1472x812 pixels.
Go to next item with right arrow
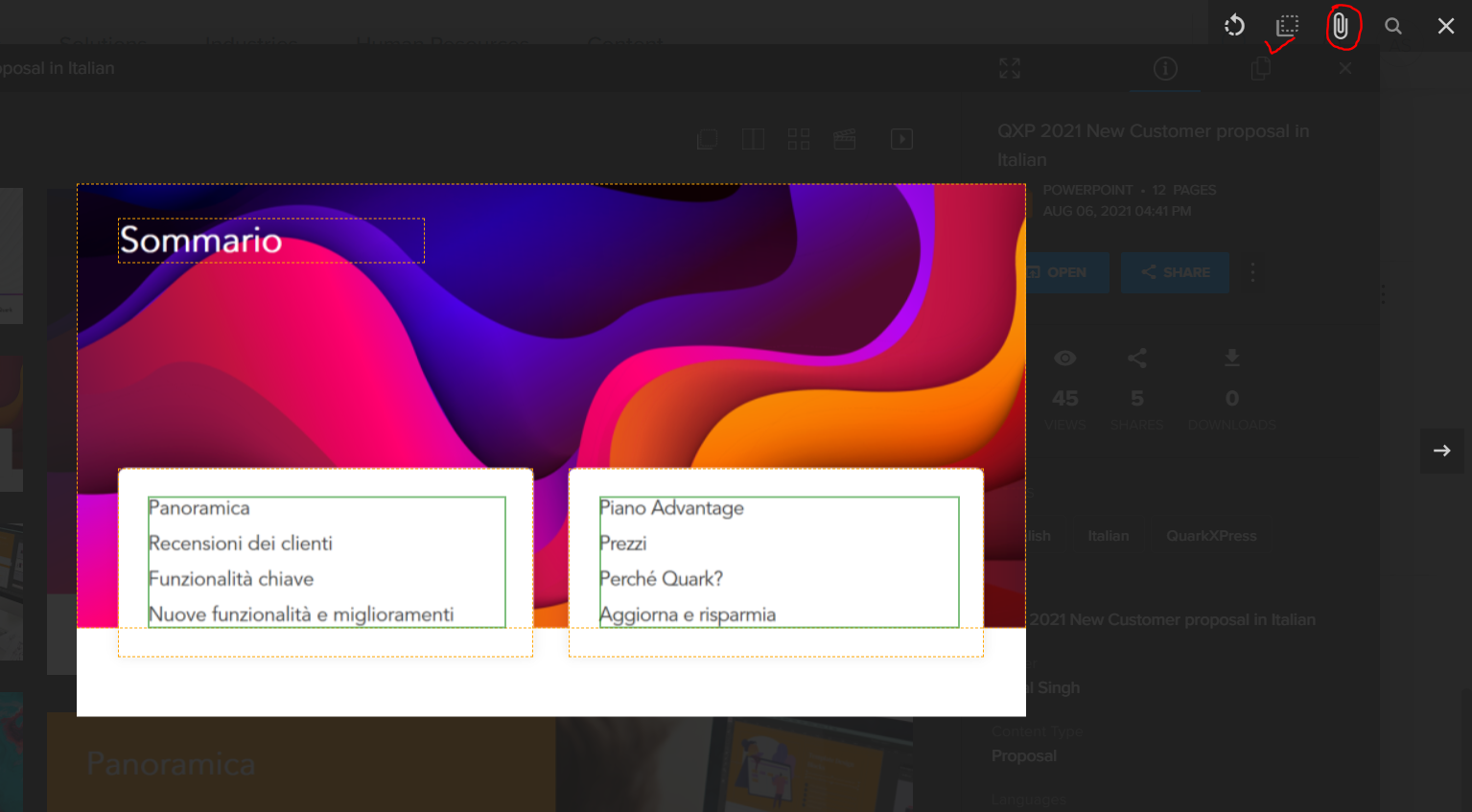(x=1442, y=451)
